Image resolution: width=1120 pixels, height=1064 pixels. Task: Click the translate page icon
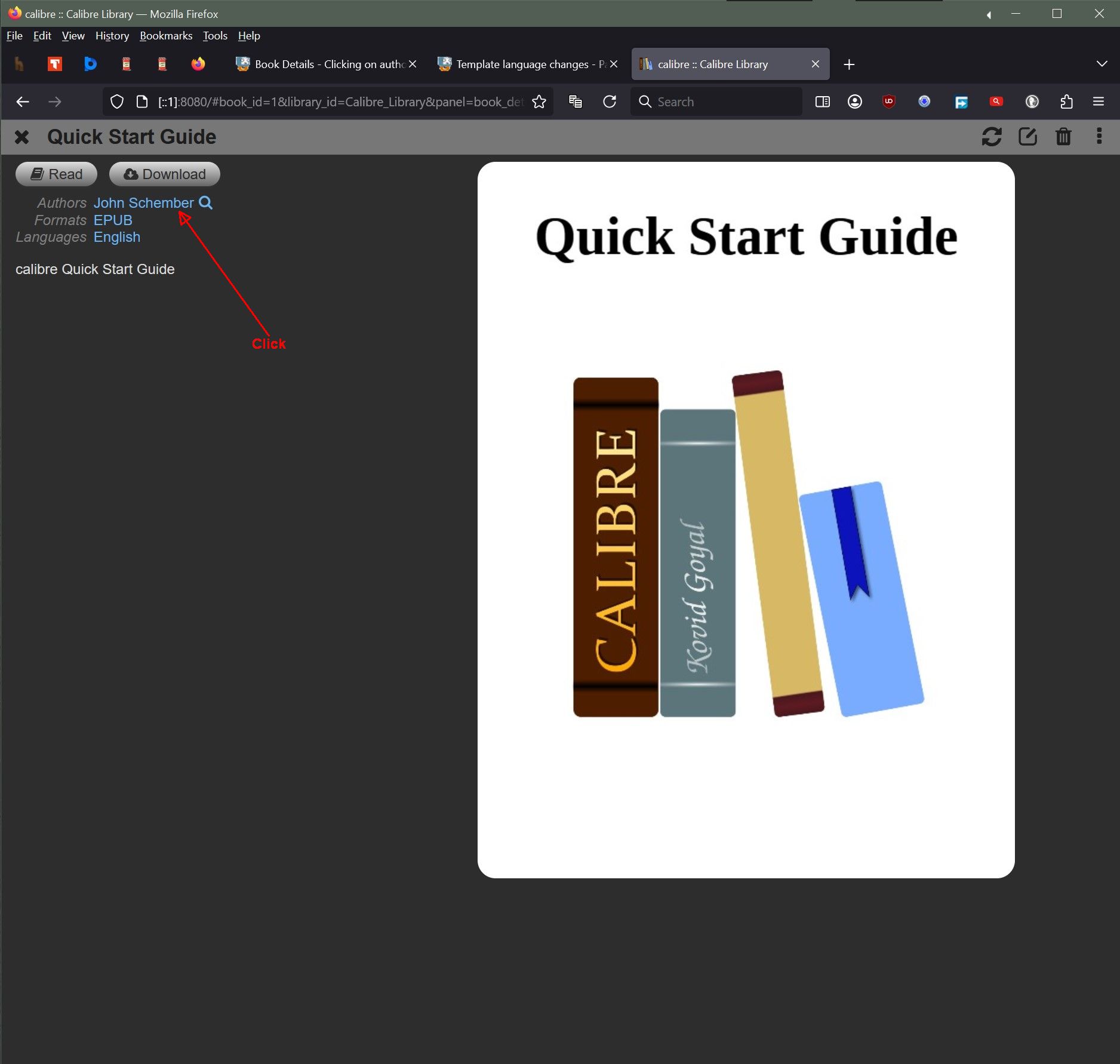pyautogui.click(x=576, y=102)
